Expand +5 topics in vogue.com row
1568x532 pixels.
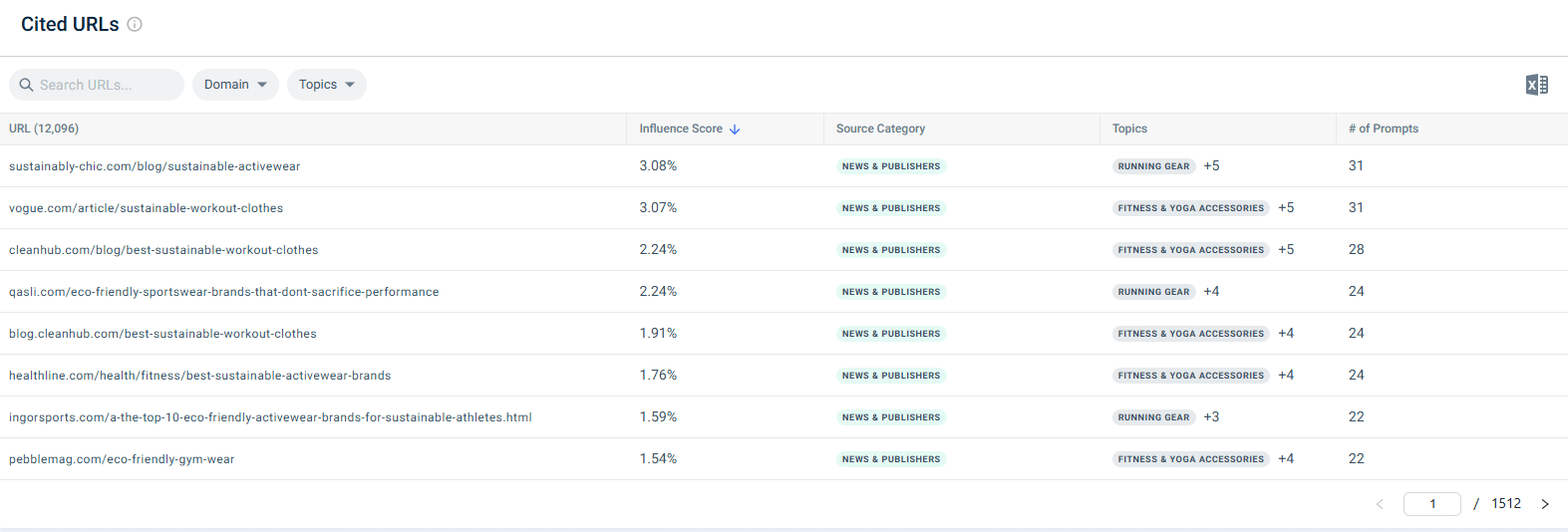point(1286,208)
